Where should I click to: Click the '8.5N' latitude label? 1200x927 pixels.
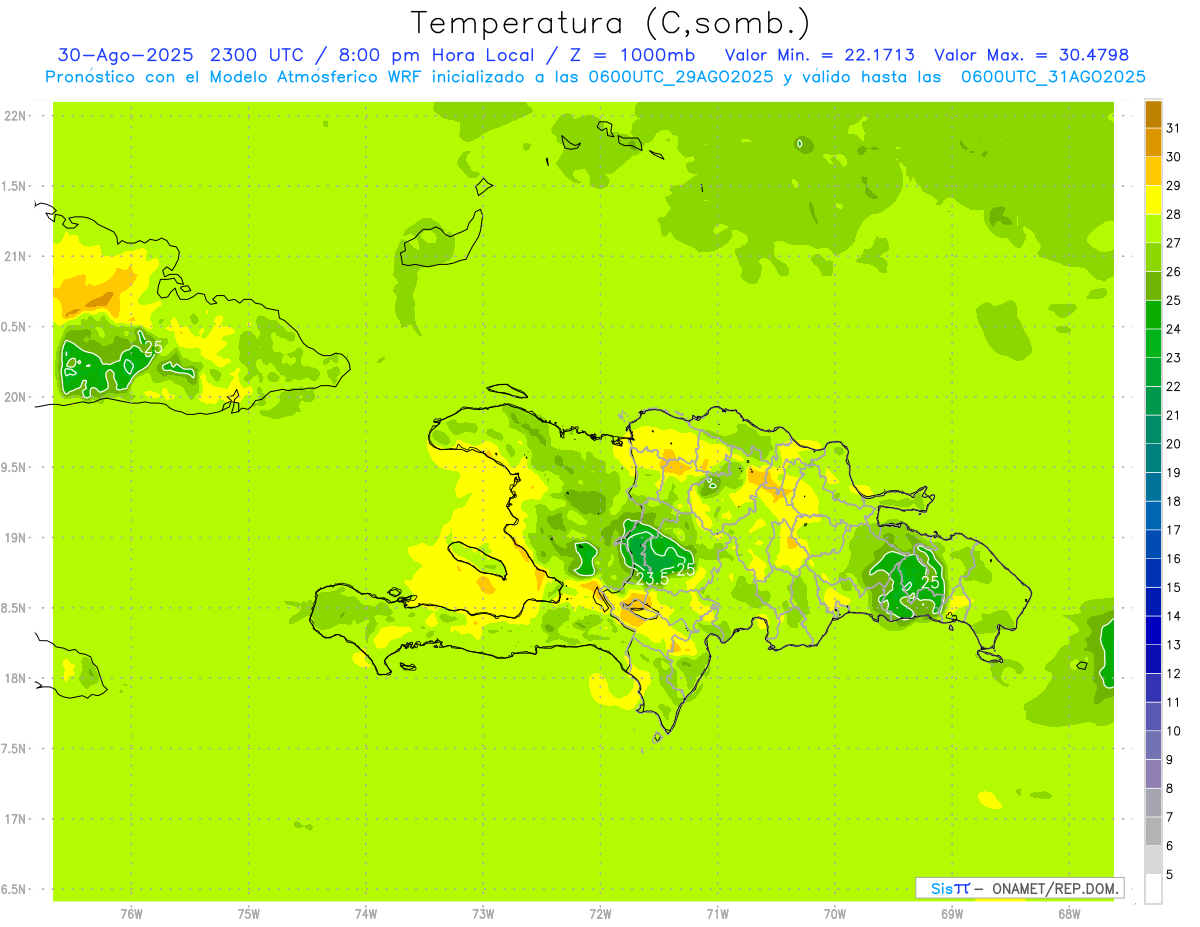pyautogui.click(x=15, y=608)
